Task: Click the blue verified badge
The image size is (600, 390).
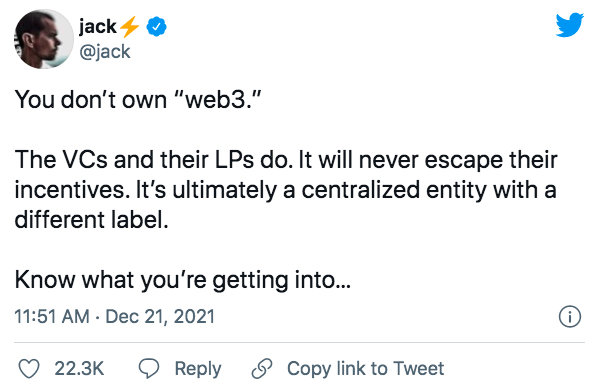Action: pyautogui.click(x=157, y=26)
